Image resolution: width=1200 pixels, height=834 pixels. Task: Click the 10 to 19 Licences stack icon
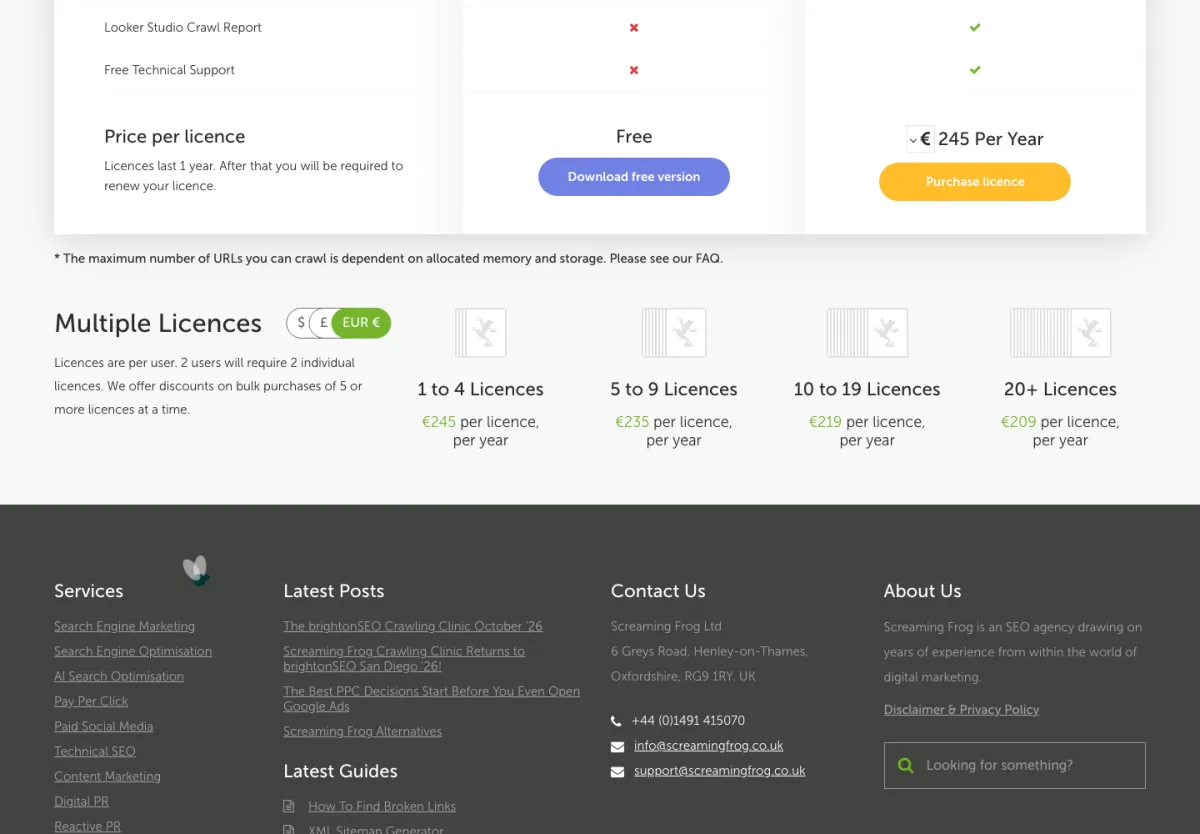[x=867, y=333]
